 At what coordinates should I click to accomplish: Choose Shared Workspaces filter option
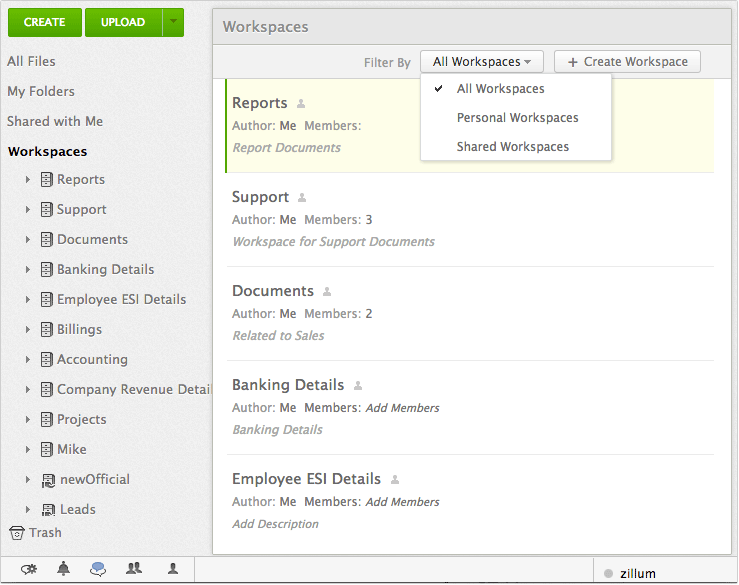click(x=512, y=147)
